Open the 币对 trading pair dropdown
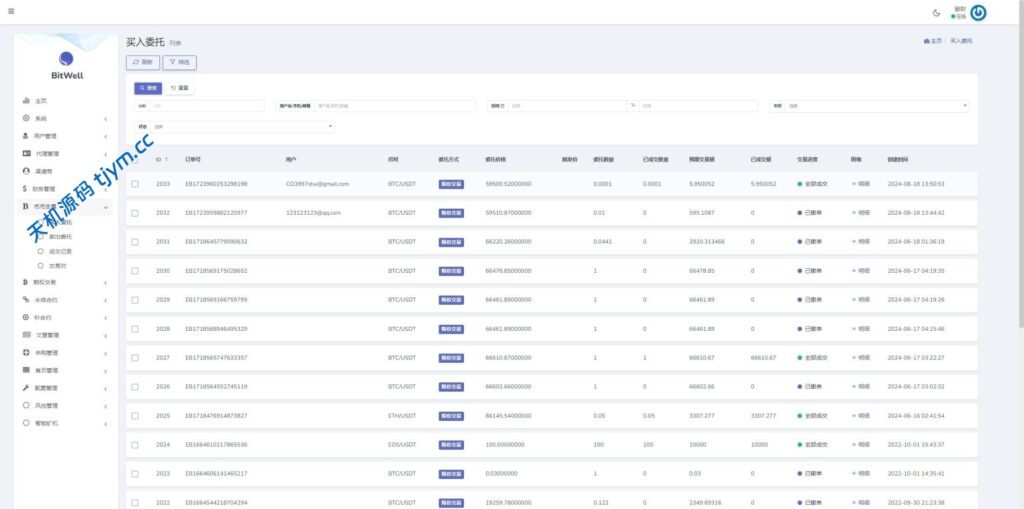1024x509 pixels. pos(876,106)
